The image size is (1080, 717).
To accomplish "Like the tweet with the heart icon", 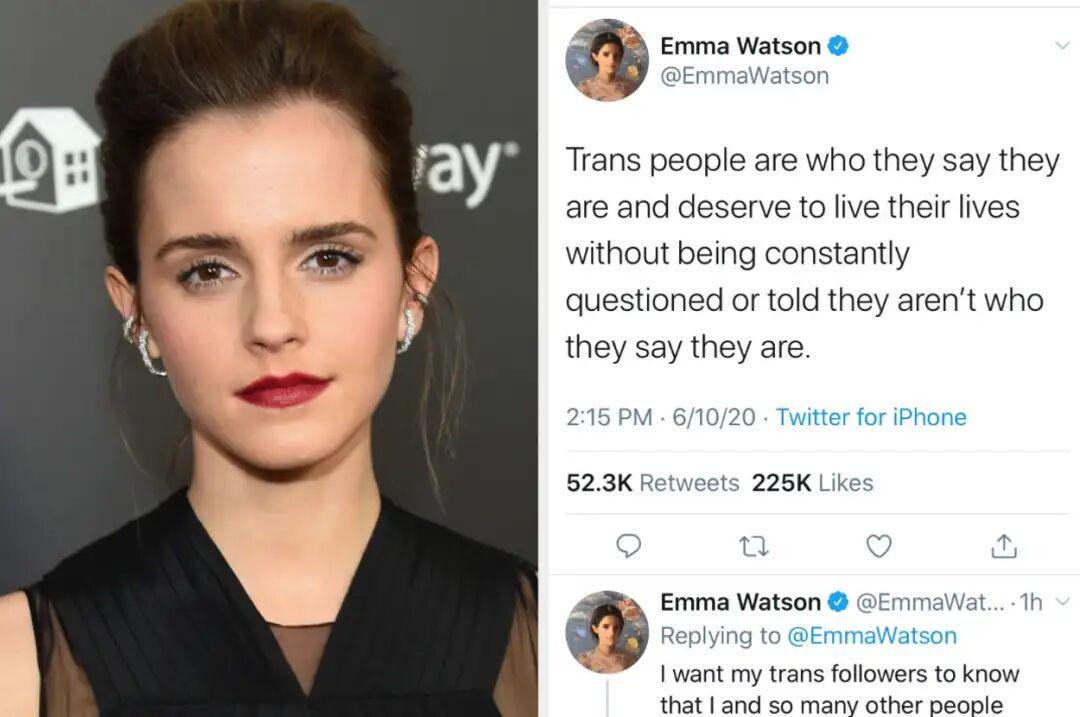I will point(878,546).
